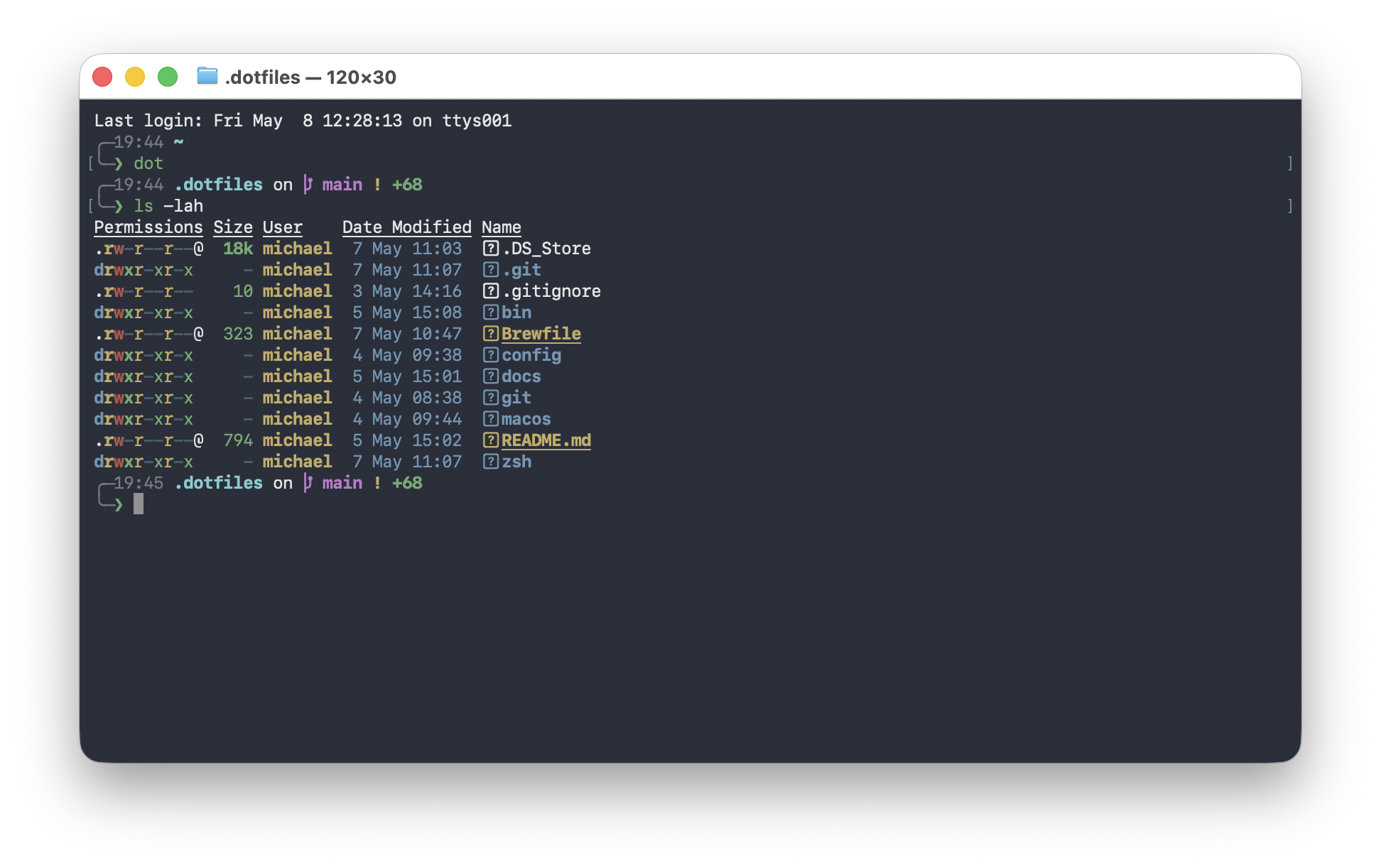Viewport: 1381px width, 868px height.
Task: Click the icon beside Brewfile
Action: [x=490, y=334]
